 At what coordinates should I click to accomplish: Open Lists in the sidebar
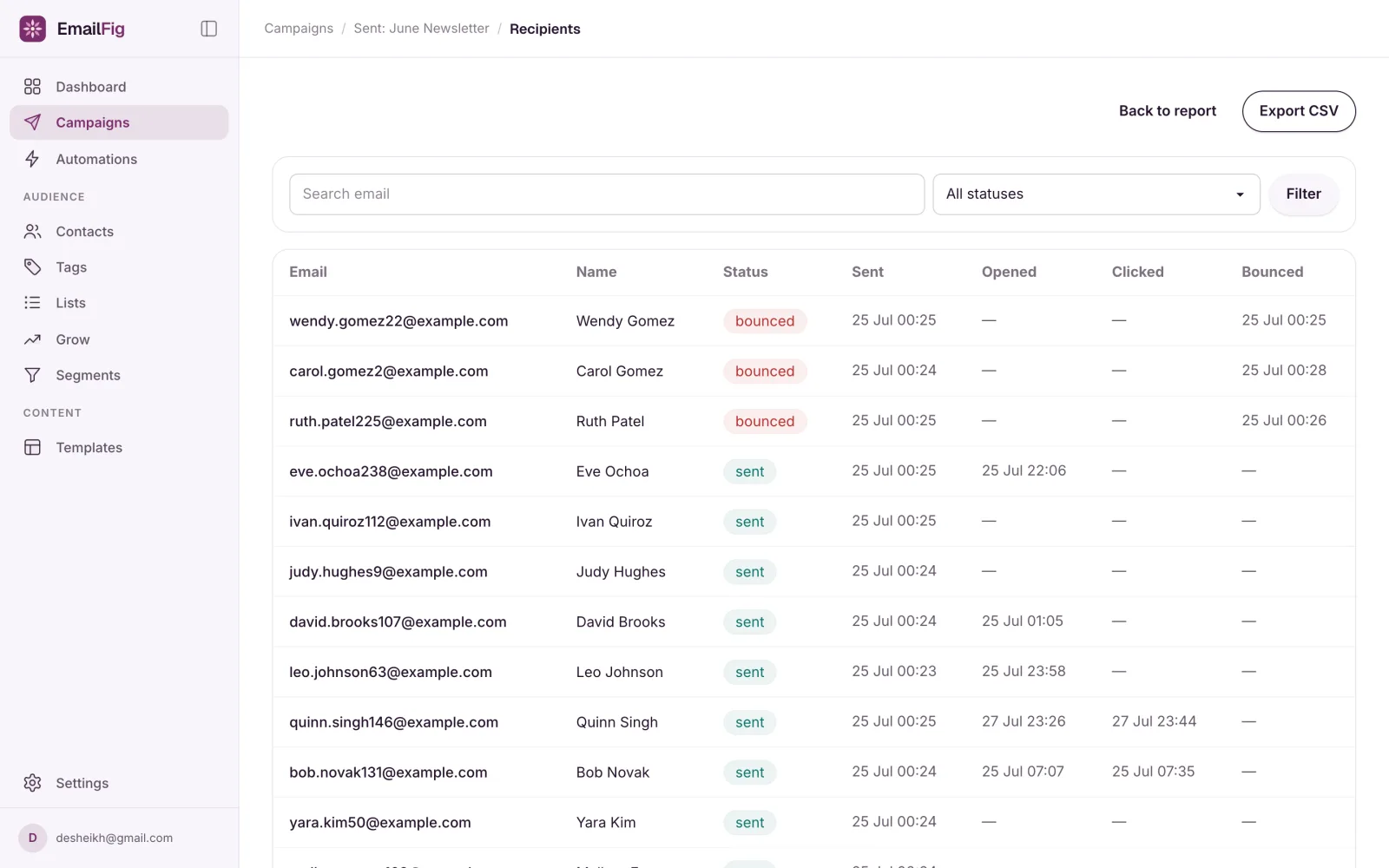coord(119,303)
